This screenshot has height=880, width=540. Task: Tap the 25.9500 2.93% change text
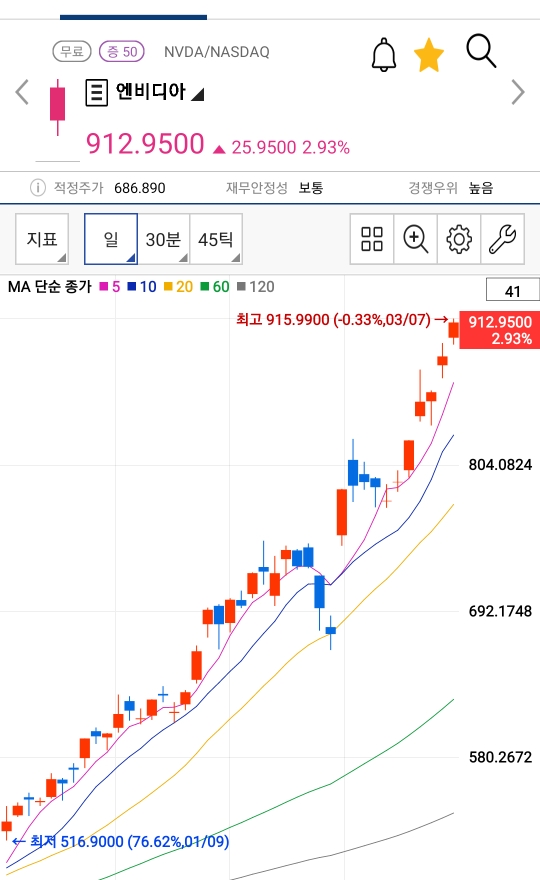(x=290, y=147)
